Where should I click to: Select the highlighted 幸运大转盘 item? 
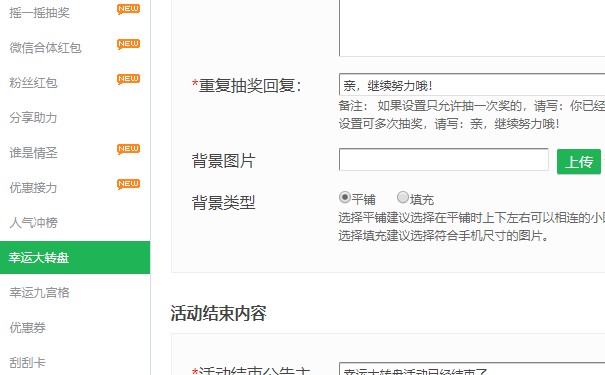[75, 257]
